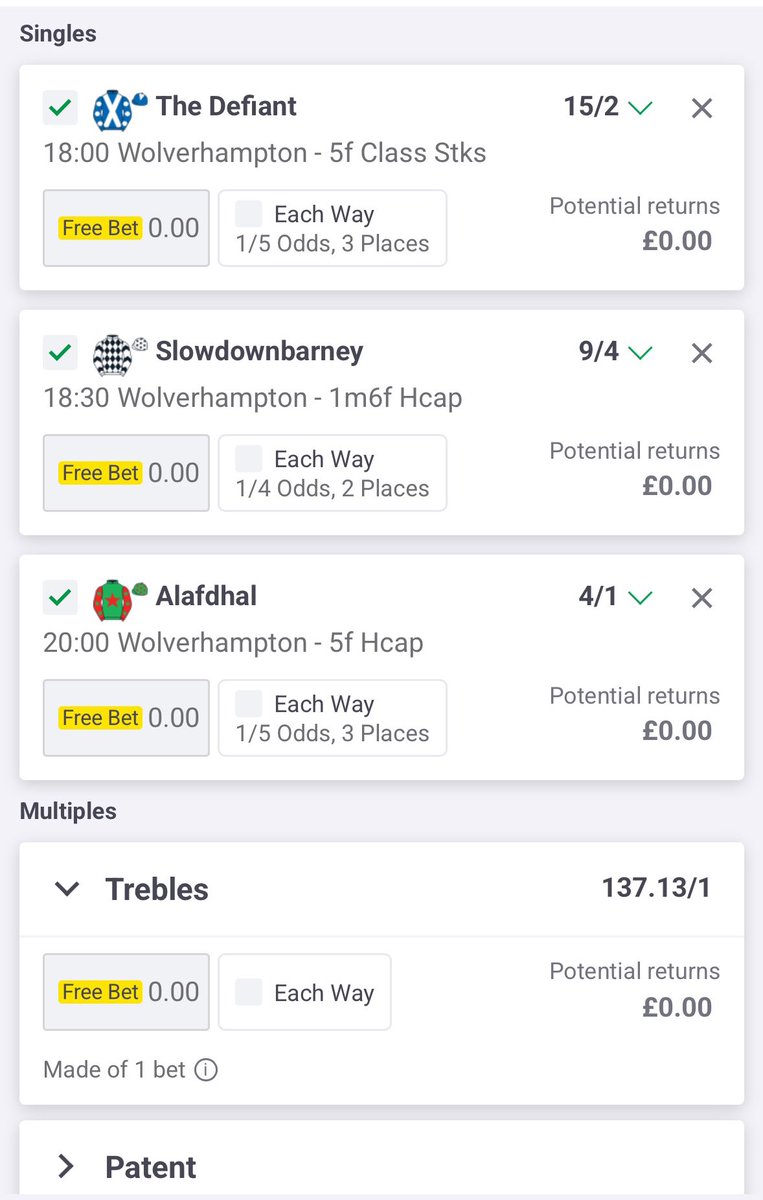Click The Defiant jockey silks icon
763x1200 pixels.
pos(120,109)
